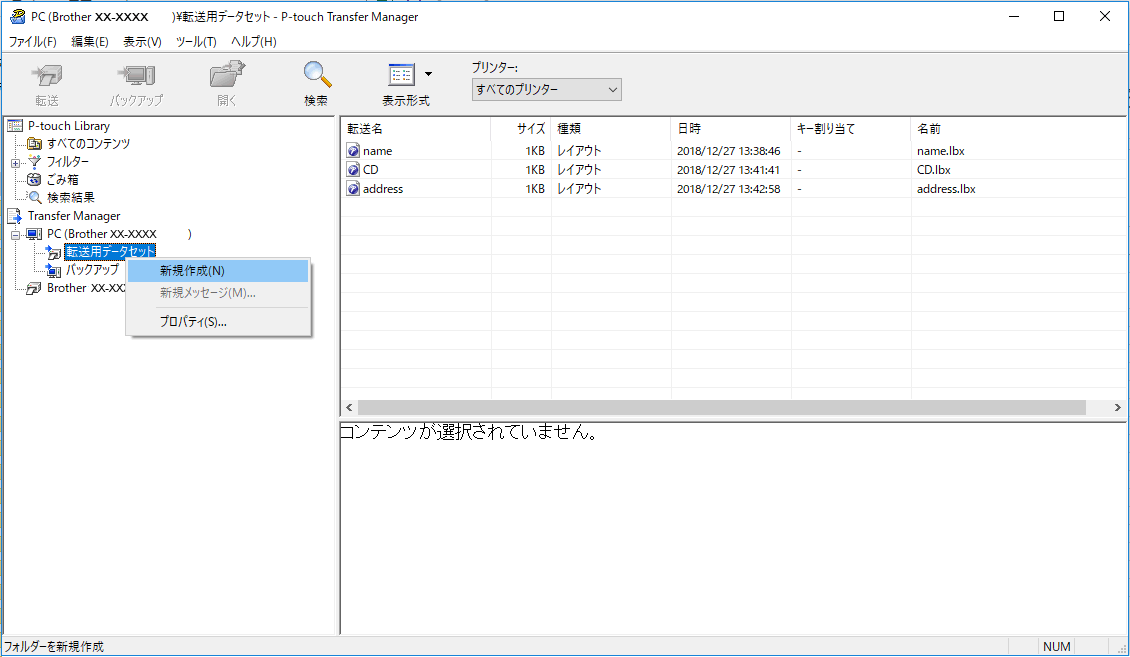Click the horizontal scrollbar thumb in file list
The width and height of the screenshot is (1130, 657).
pyautogui.click(x=721, y=408)
